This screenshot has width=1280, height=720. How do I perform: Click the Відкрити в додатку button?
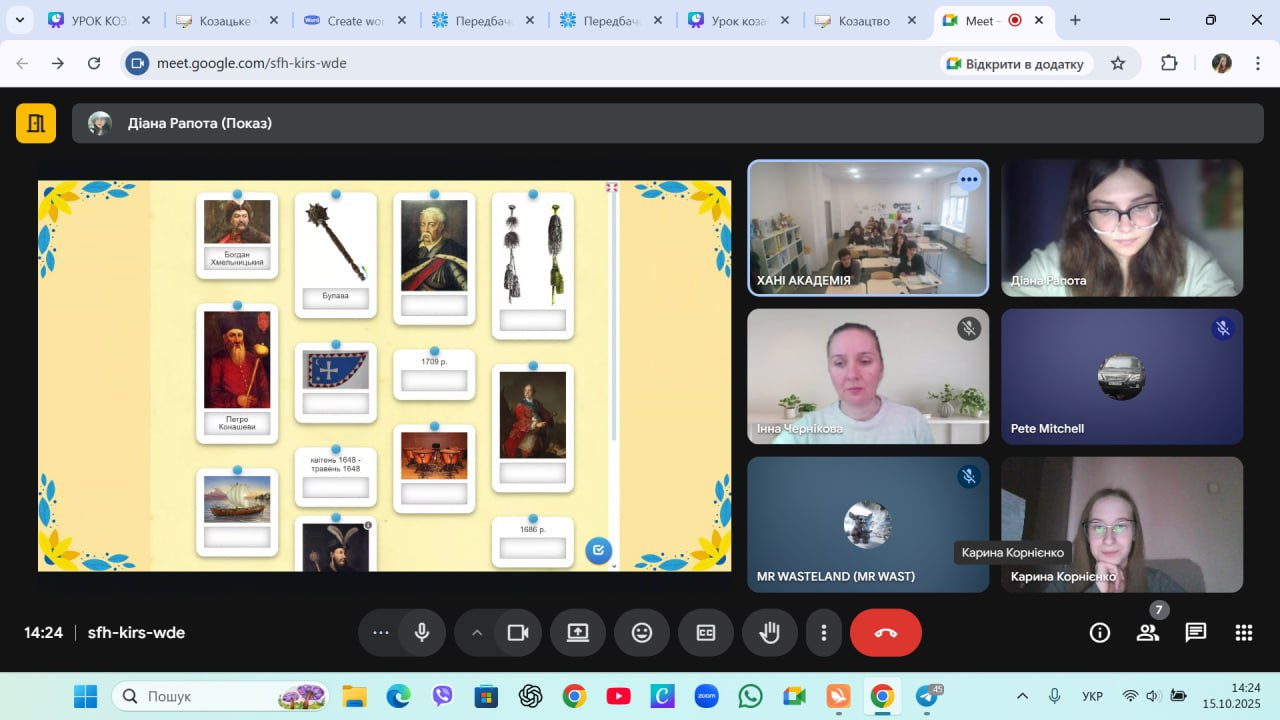(1014, 63)
